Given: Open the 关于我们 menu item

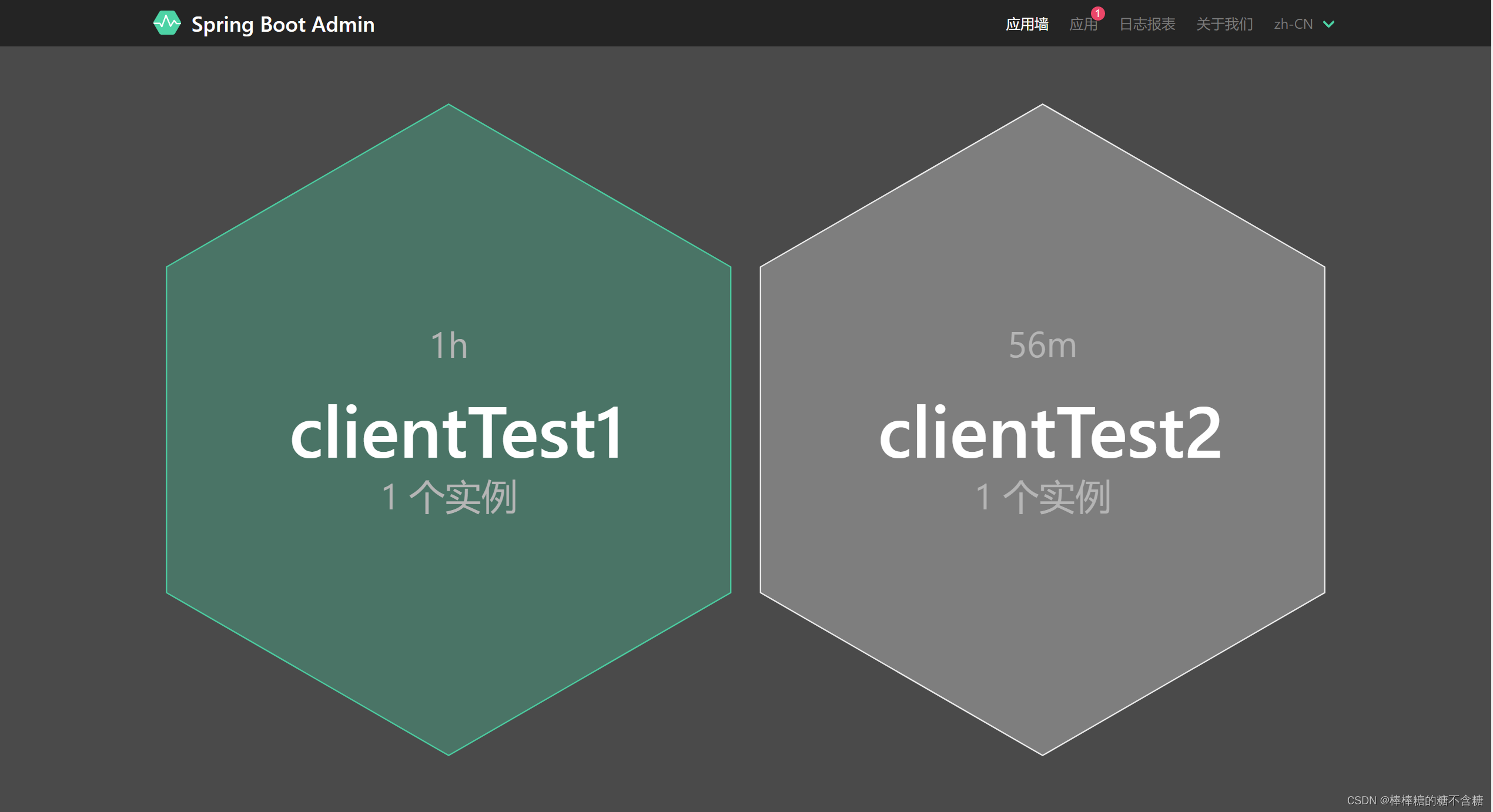Looking at the screenshot, I should 1224,24.
